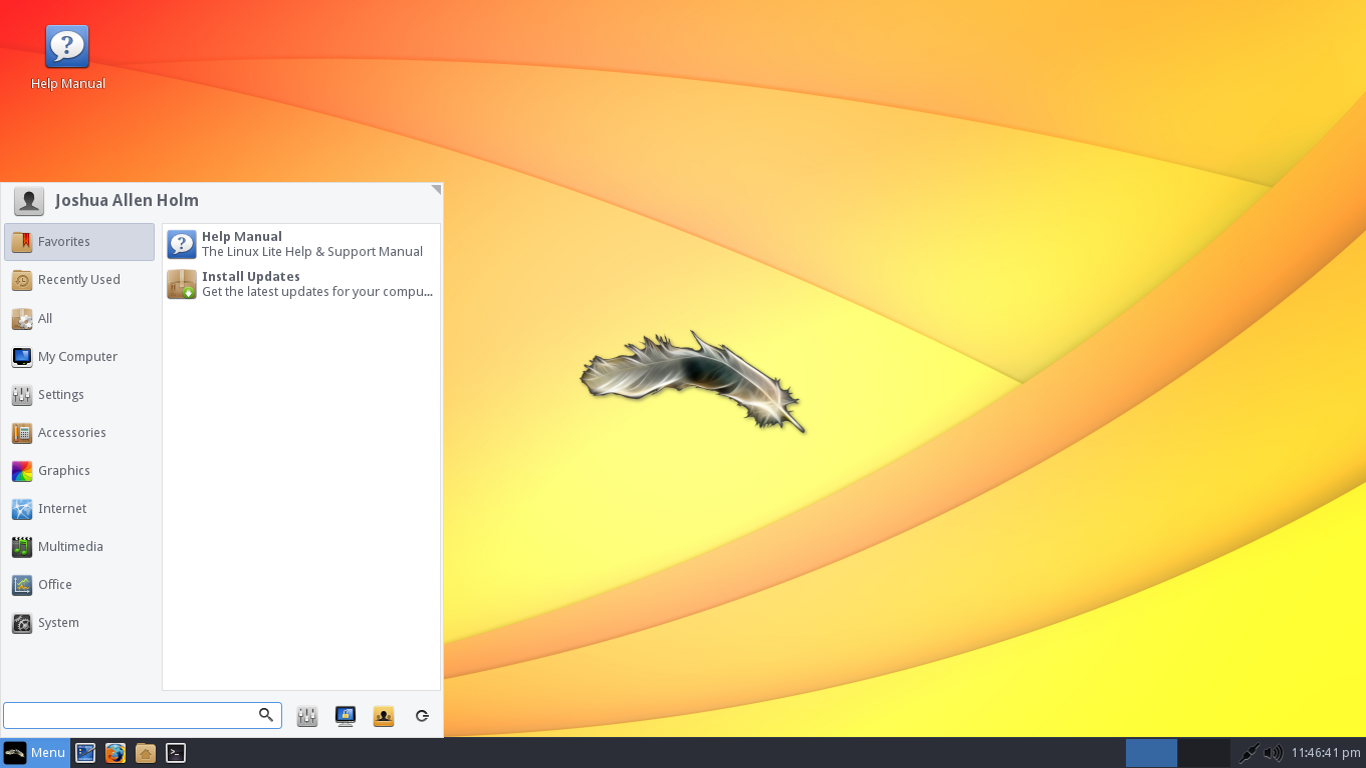Switch to the first (highlighted) workspace
This screenshot has width=1366, height=768.
(x=1151, y=753)
